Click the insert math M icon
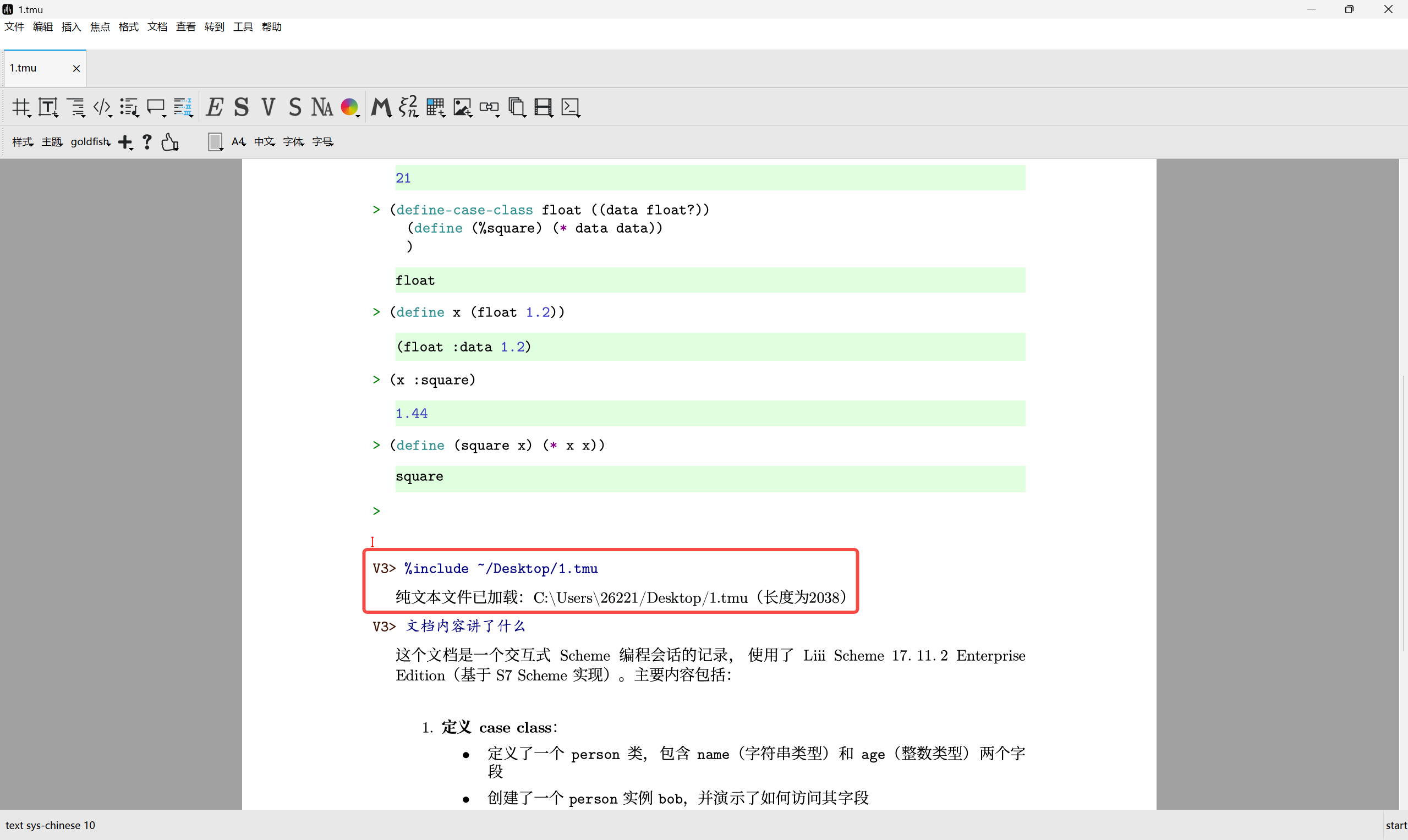This screenshot has height=840, width=1408. click(x=381, y=107)
